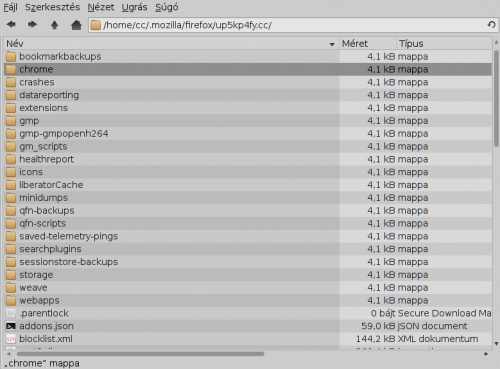This screenshot has width=500, height=369.
Task: Select the saved-telemetry-pings folder name
Action: point(68,236)
